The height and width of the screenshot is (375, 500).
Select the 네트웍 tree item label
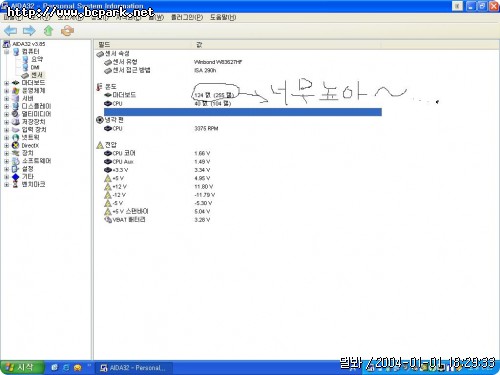(30, 137)
